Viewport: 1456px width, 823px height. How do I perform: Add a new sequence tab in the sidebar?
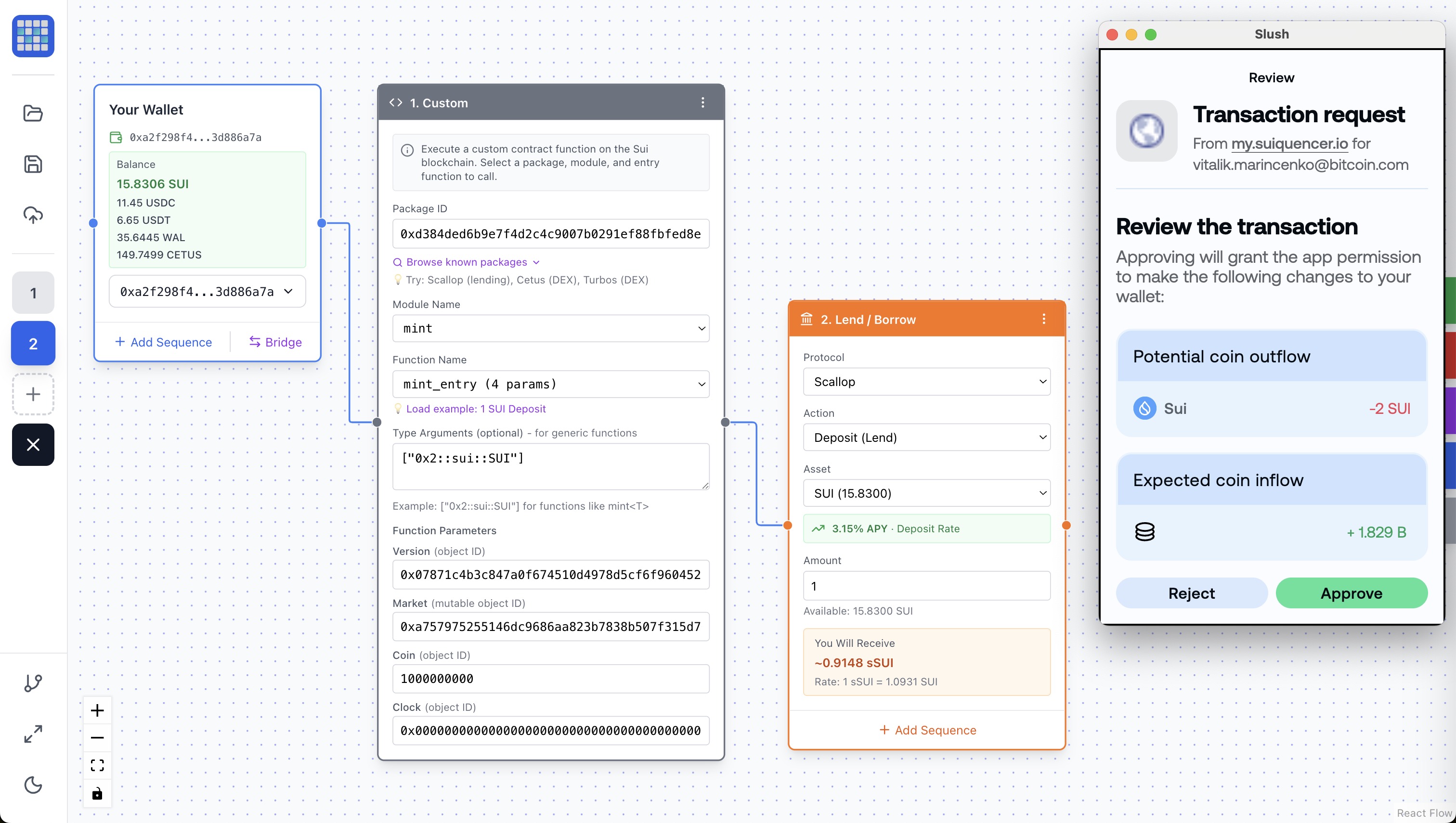point(33,394)
